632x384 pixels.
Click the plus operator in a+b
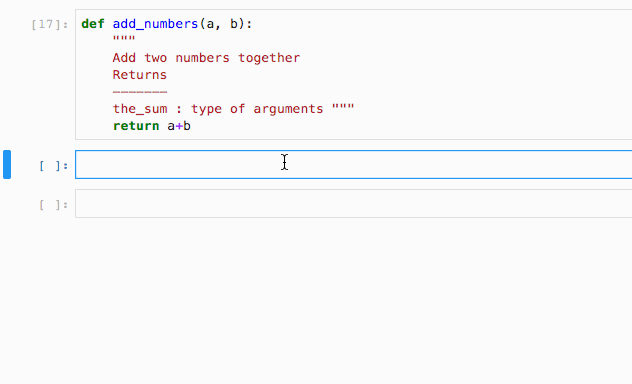(x=179, y=126)
